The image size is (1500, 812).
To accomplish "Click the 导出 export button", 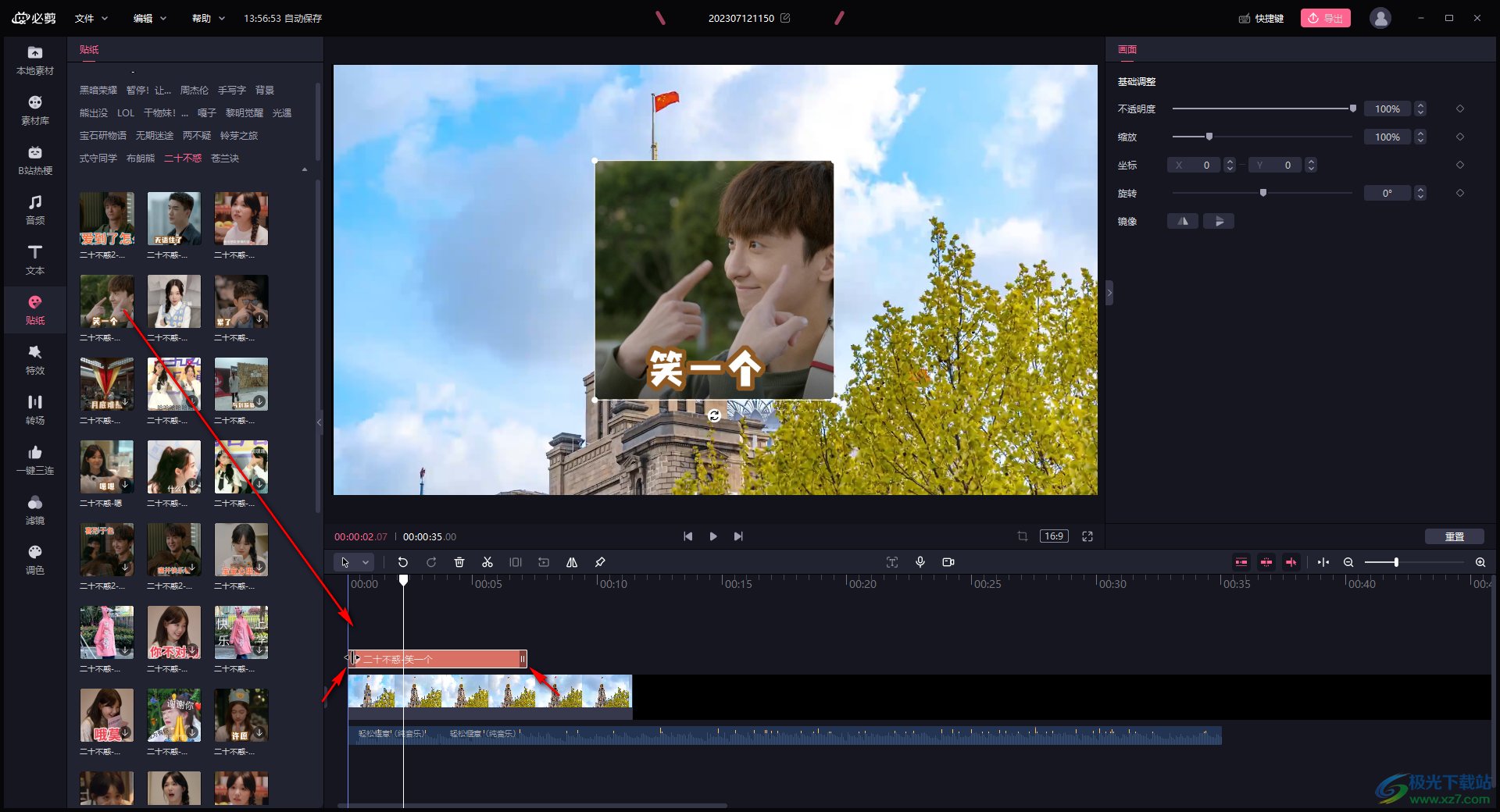I will pos(1325,18).
